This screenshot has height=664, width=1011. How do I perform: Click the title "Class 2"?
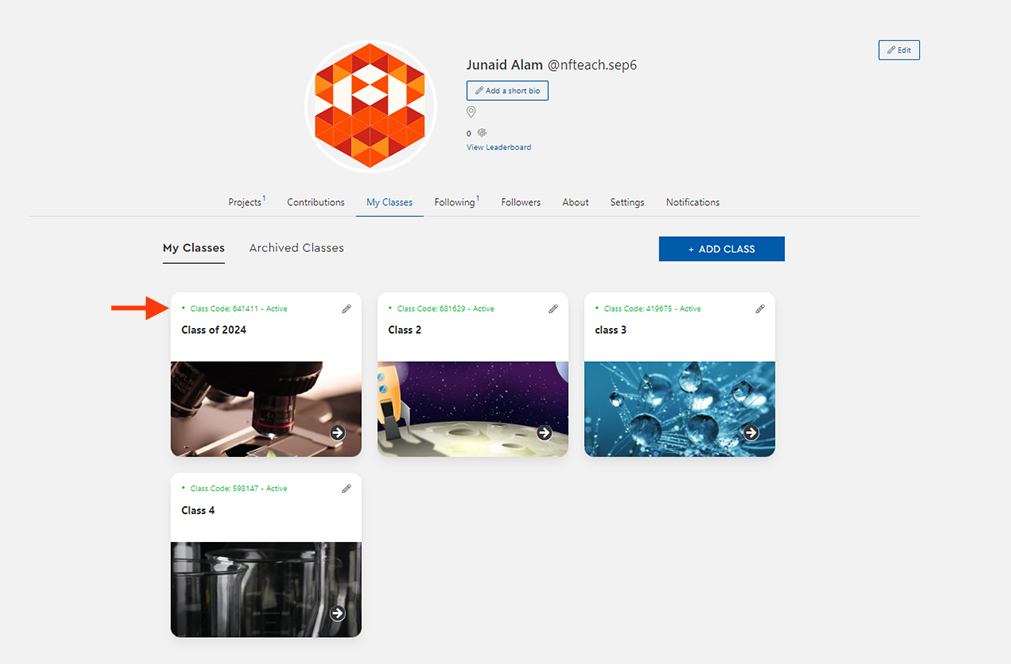404,330
